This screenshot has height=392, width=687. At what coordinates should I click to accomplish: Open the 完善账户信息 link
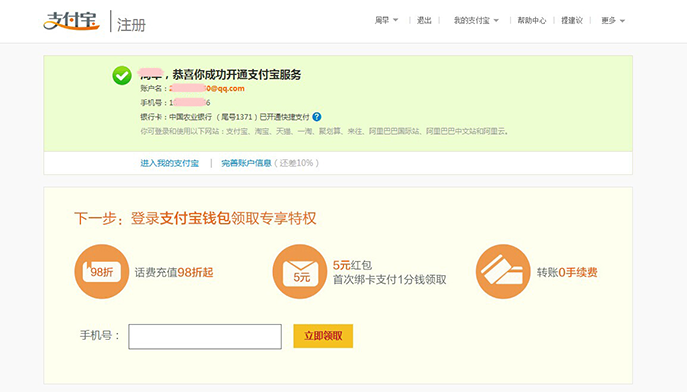[246, 163]
